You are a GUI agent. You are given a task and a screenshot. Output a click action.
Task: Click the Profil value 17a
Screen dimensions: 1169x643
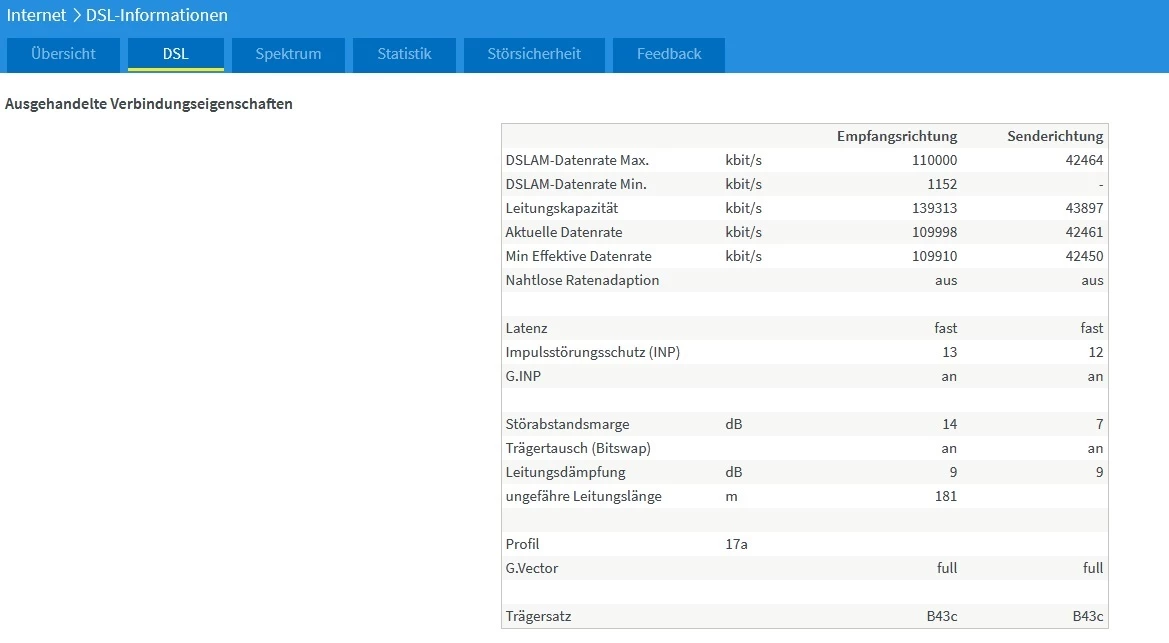[736, 544]
